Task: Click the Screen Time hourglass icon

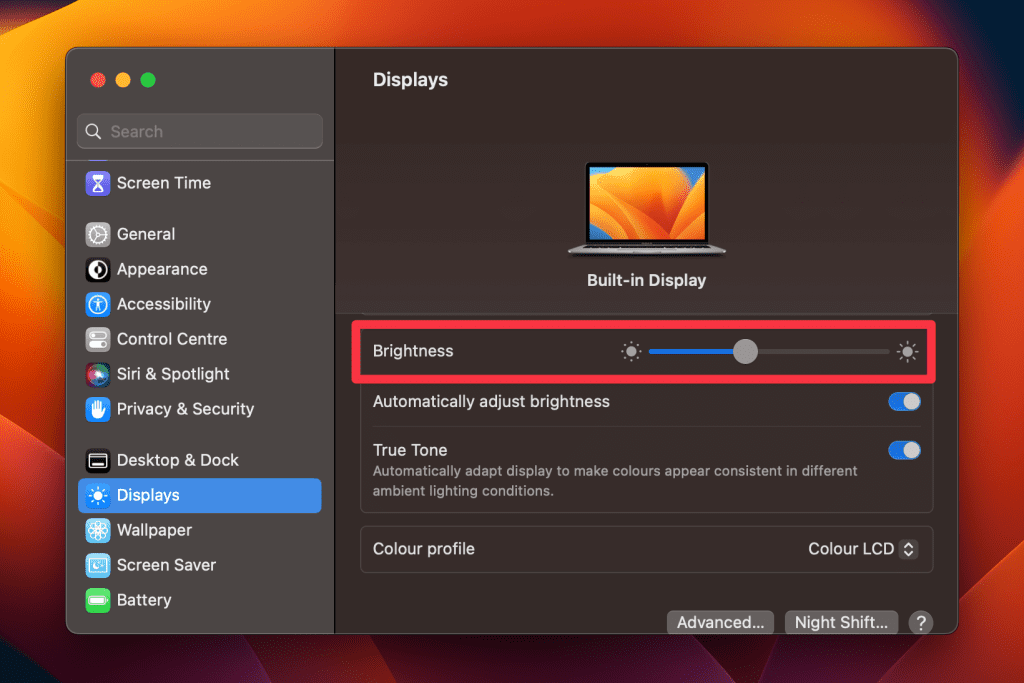Action: [x=97, y=183]
